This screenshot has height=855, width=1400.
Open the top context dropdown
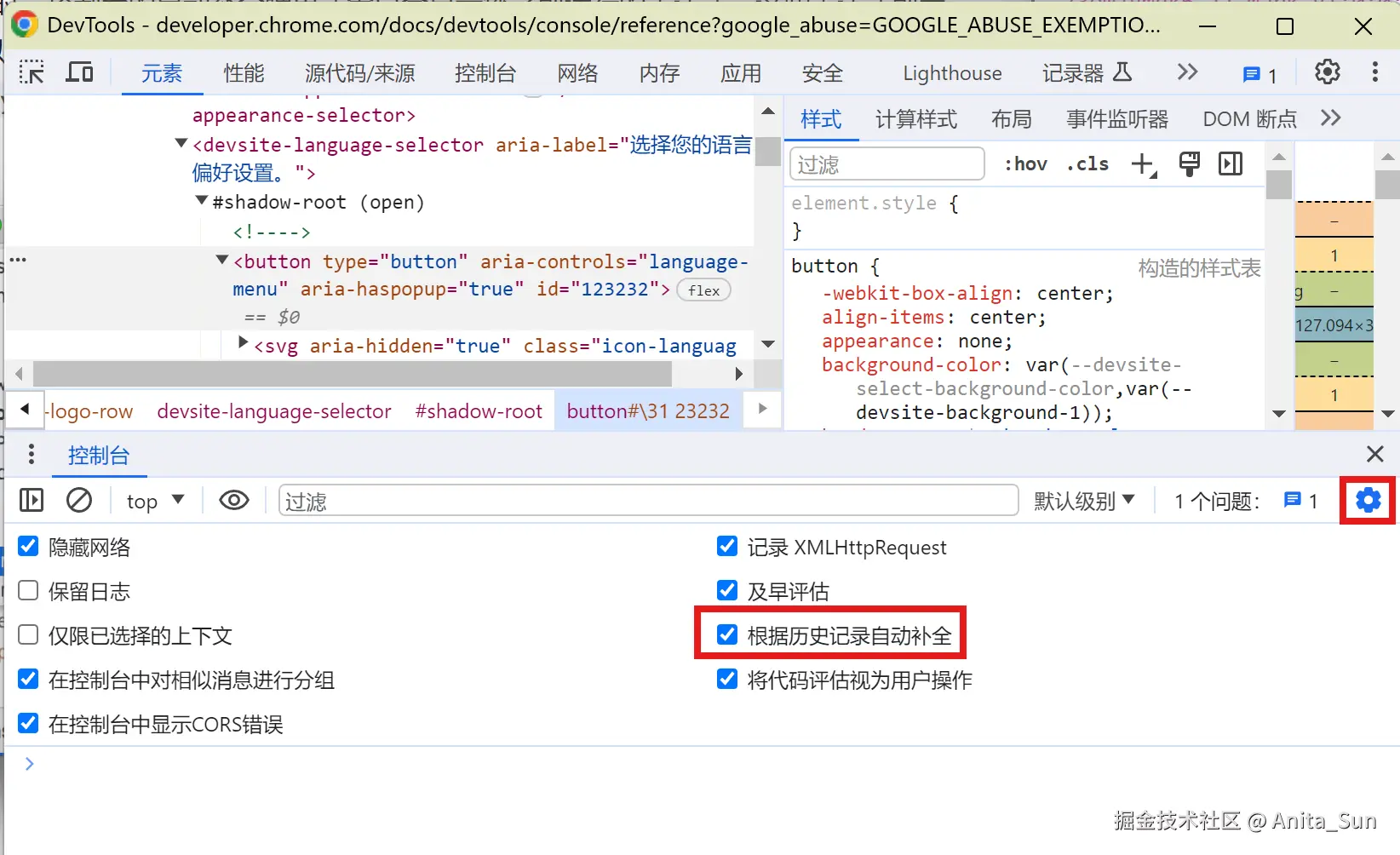pos(155,501)
